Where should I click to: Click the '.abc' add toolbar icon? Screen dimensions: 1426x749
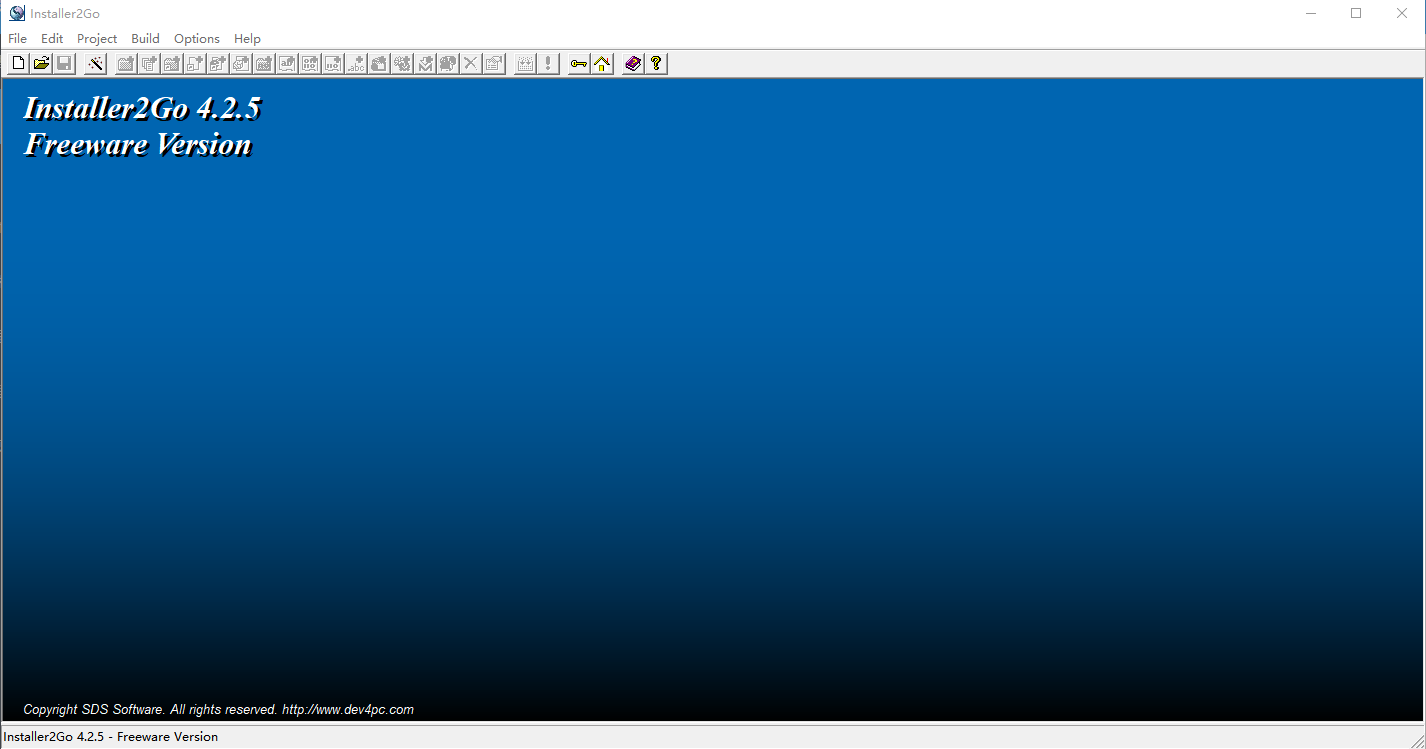356,64
